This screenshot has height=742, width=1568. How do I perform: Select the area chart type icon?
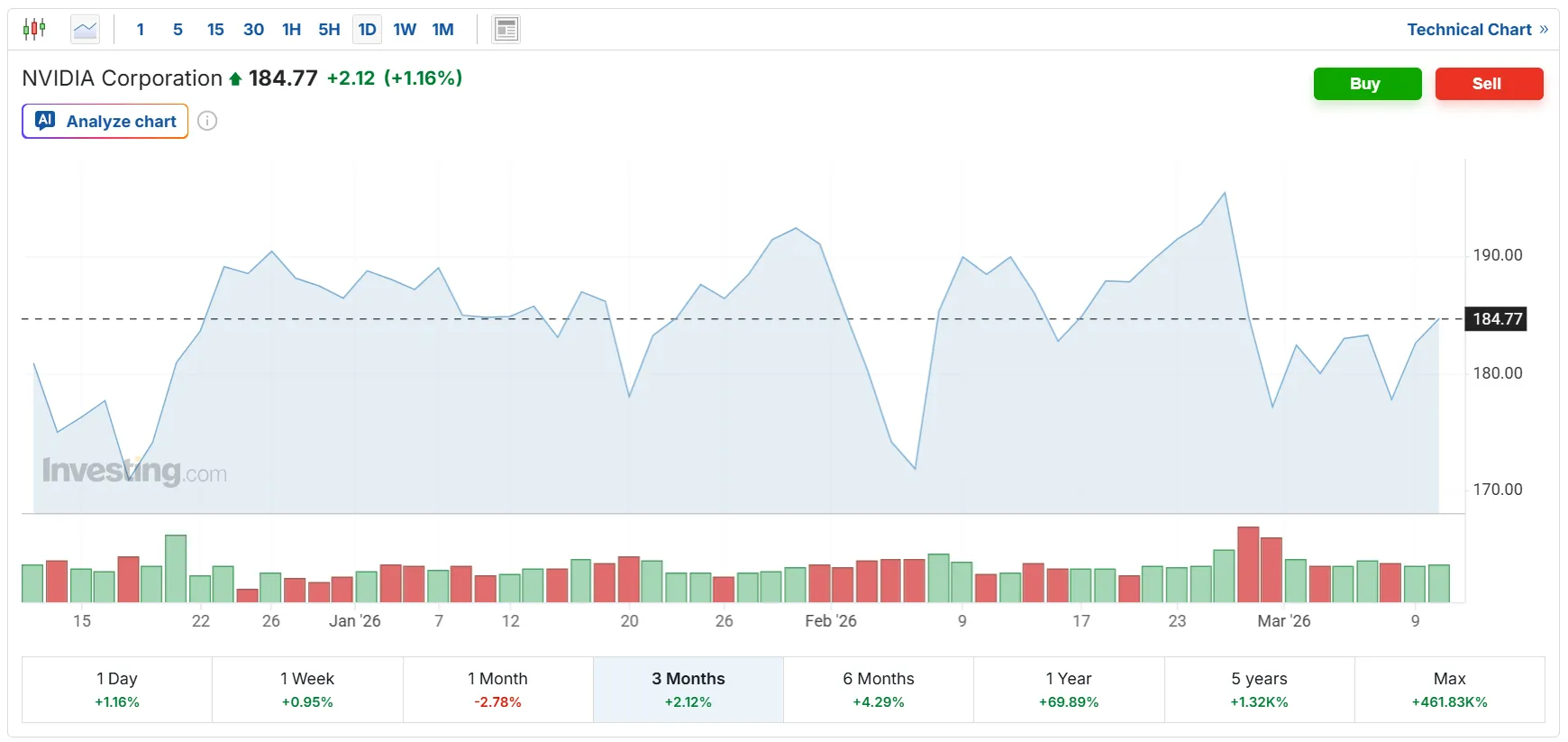coord(86,30)
